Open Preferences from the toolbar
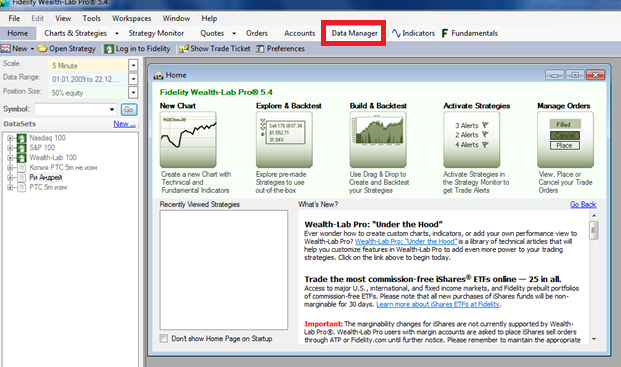This screenshot has height=367, width=621. [260, 49]
